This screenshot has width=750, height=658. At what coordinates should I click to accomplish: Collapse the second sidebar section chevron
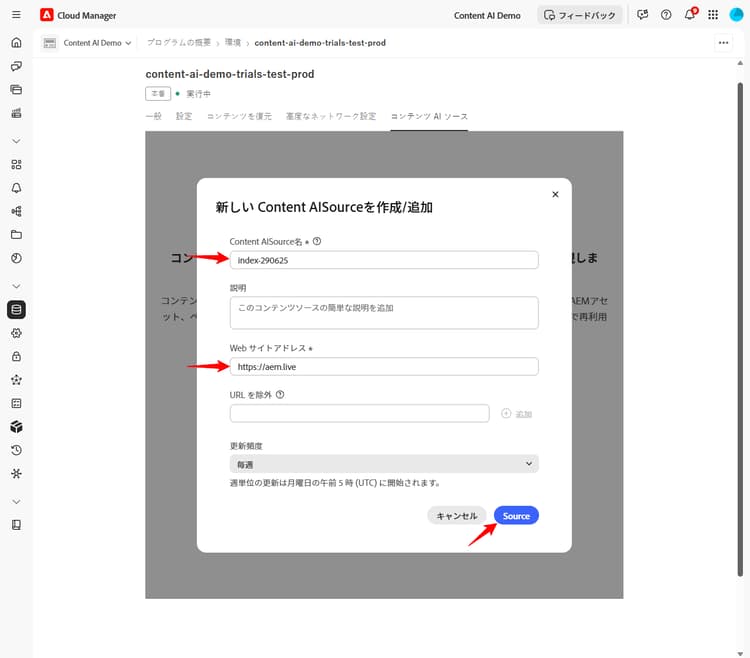(x=16, y=286)
